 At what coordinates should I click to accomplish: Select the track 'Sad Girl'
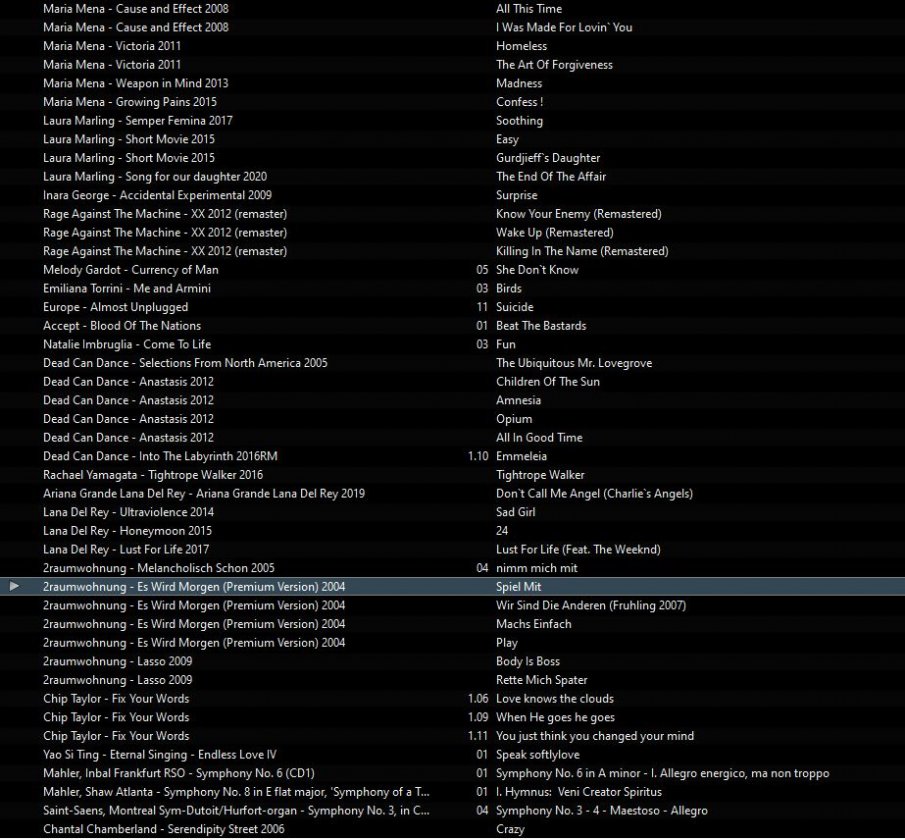515,512
